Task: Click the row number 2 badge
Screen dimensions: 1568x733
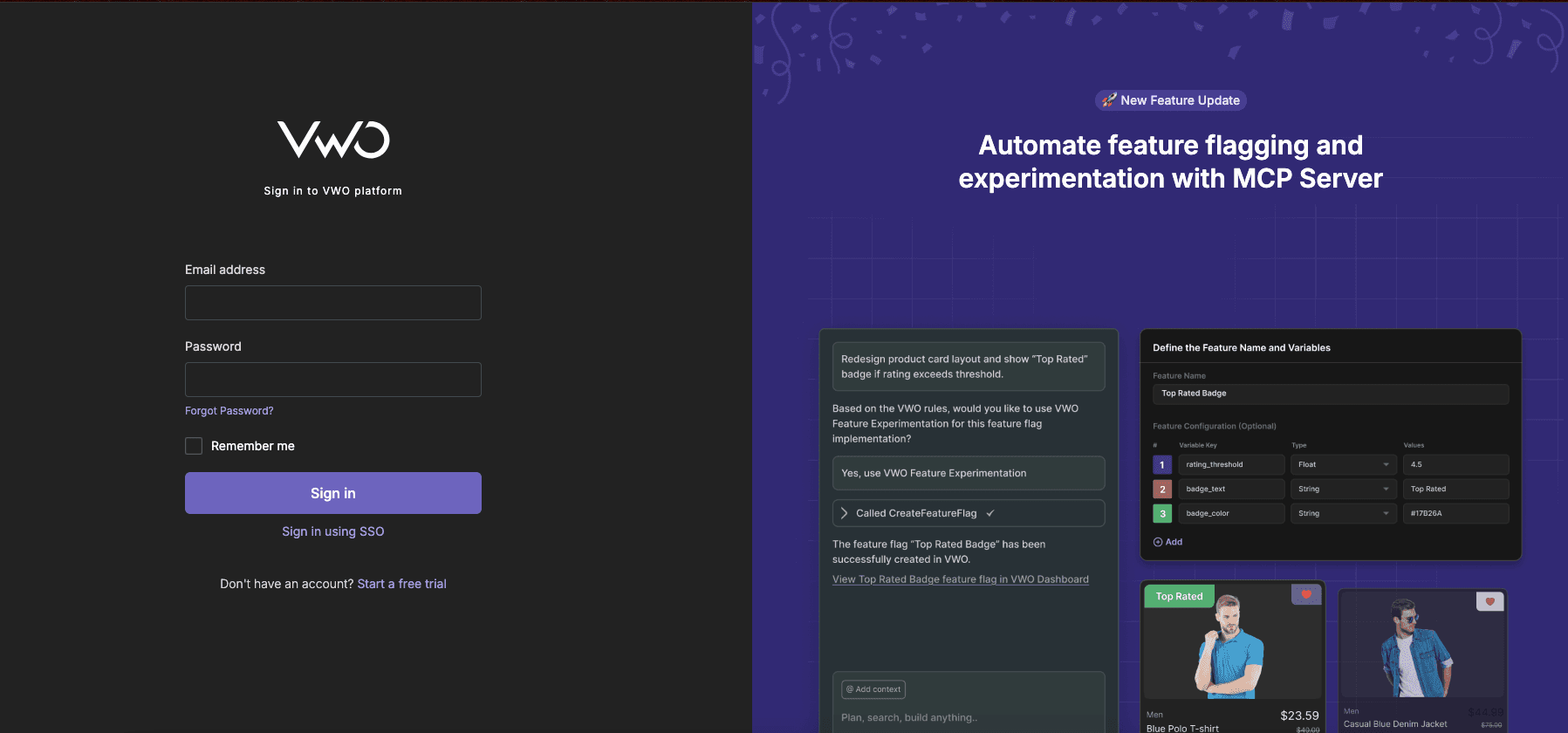Action: click(1162, 490)
